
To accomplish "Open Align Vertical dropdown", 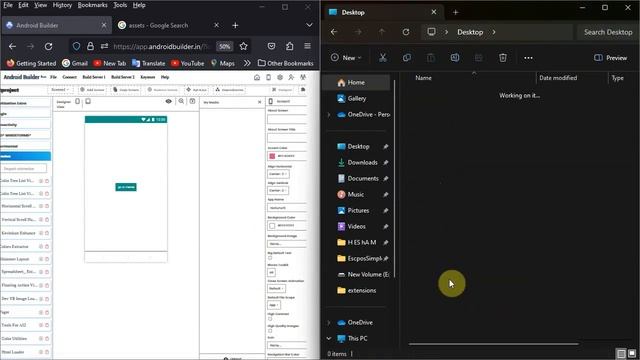I will click(x=278, y=190).
